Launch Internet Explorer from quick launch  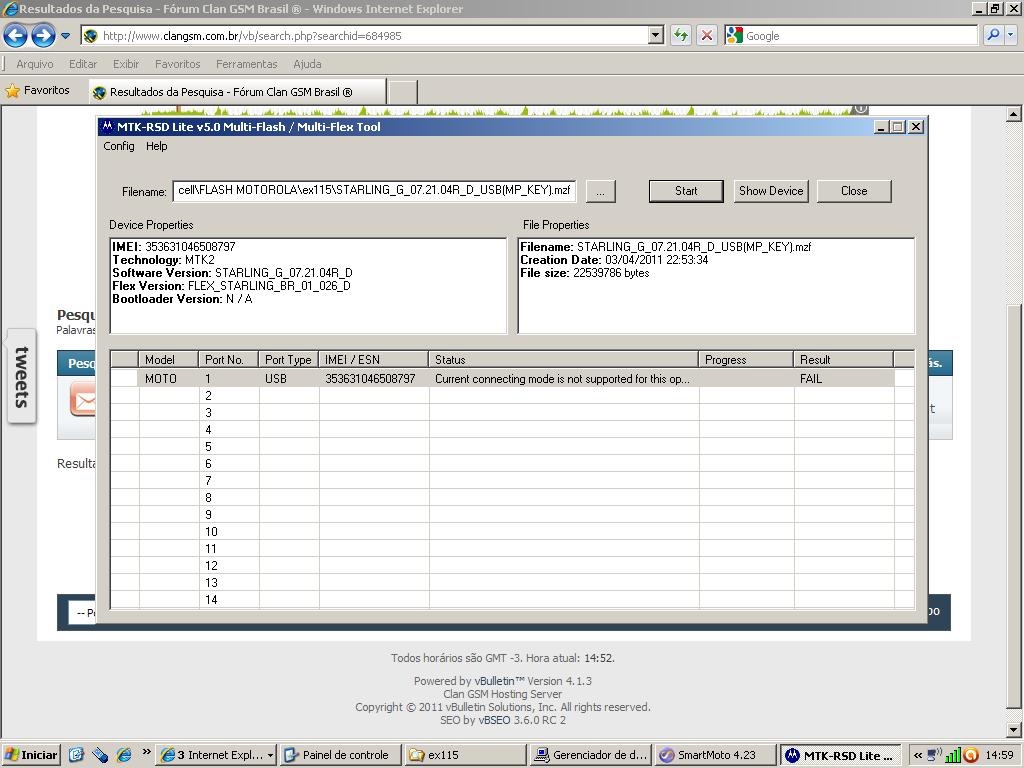point(124,755)
